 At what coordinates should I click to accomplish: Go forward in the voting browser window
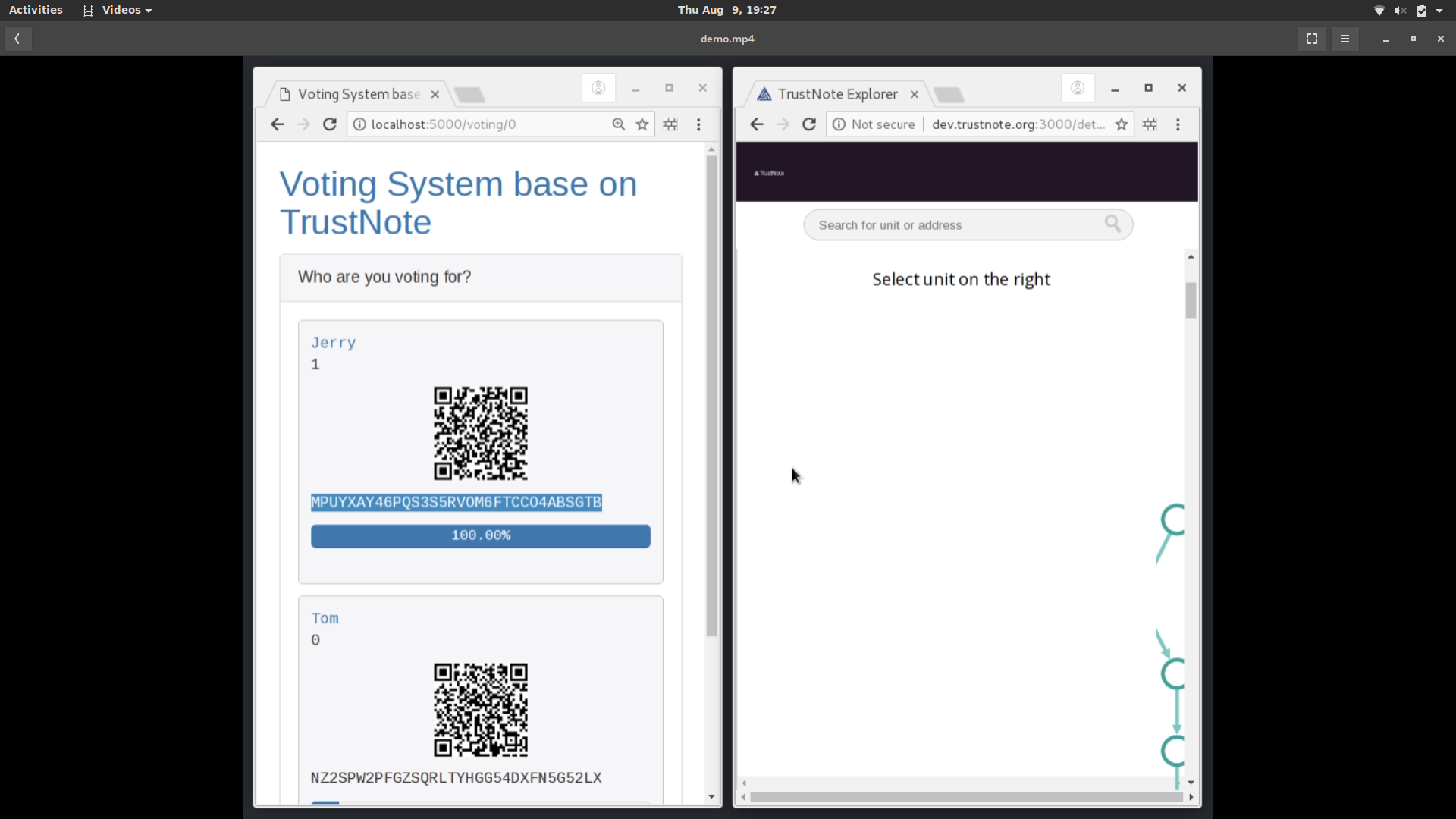pos(303,124)
